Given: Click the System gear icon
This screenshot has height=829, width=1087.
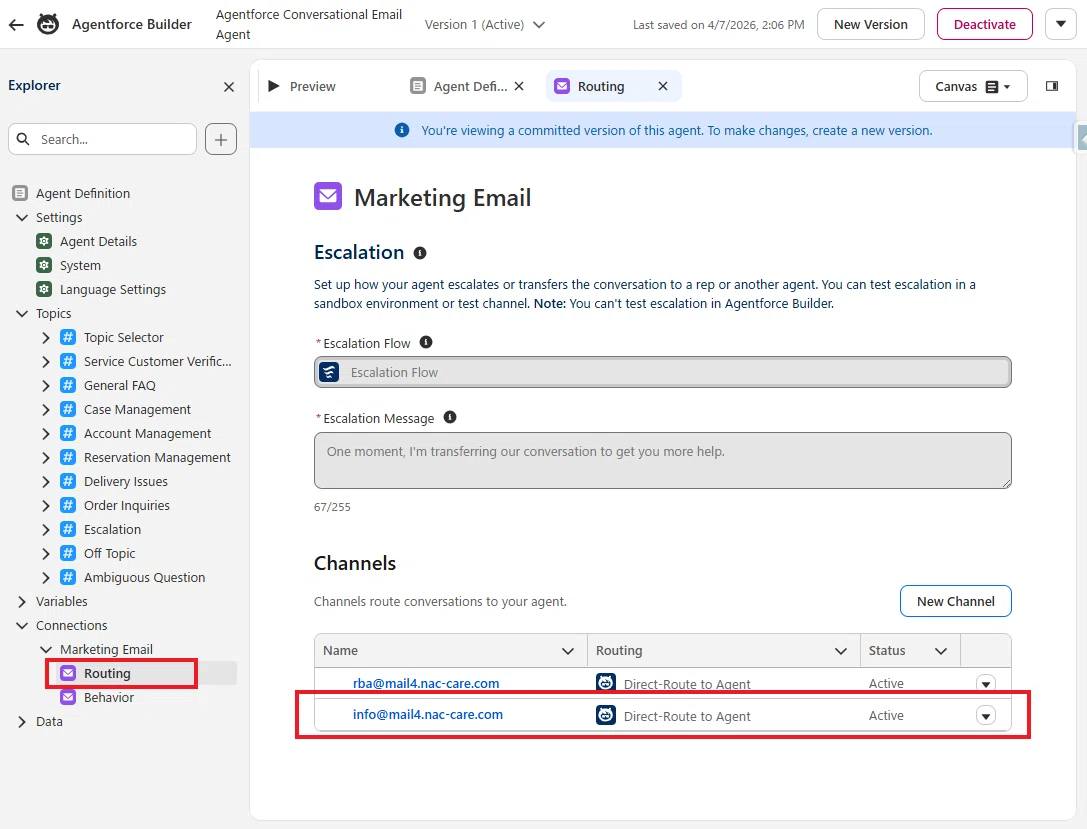Looking at the screenshot, I should pos(44,265).
